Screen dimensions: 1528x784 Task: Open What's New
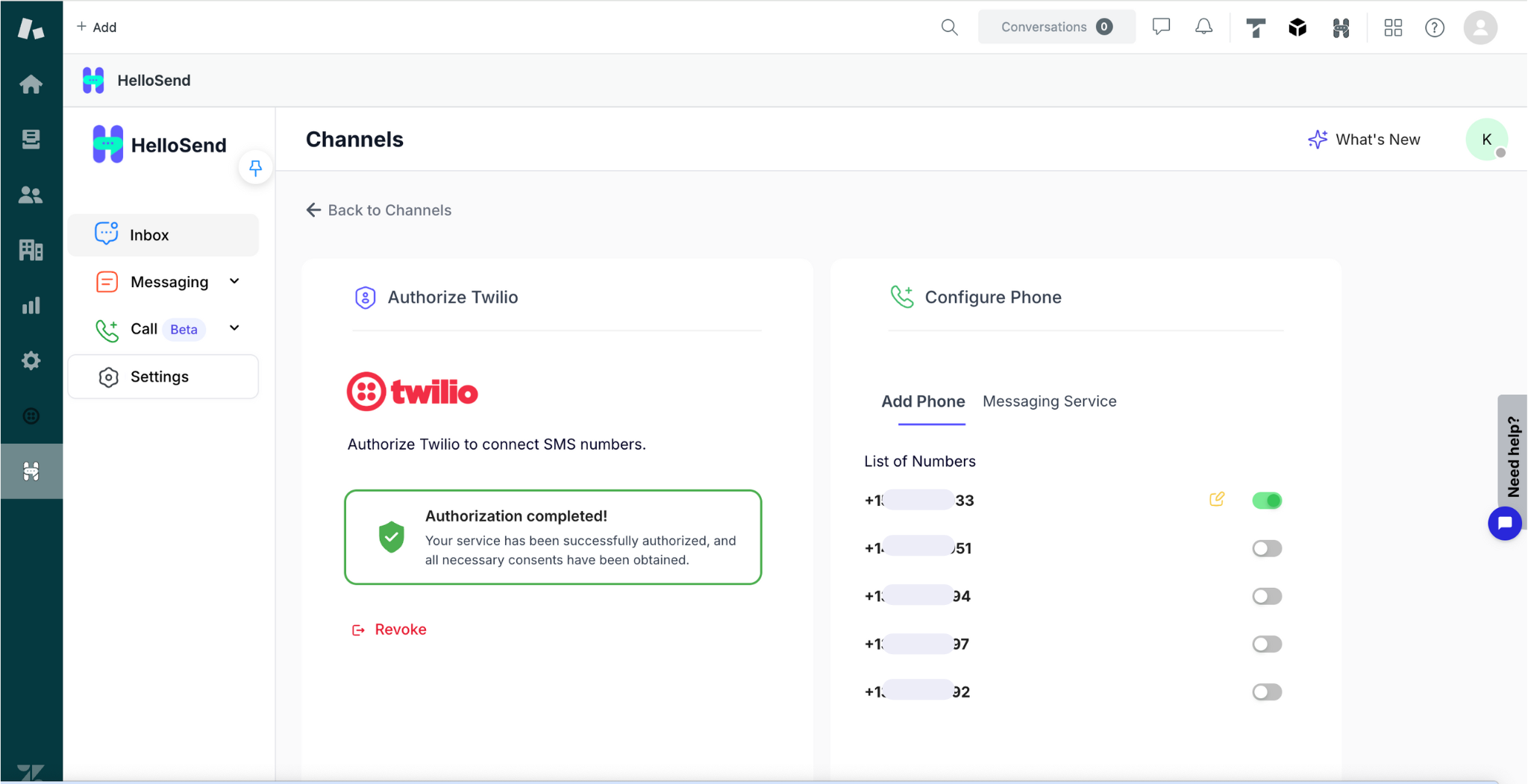[1364, 139]
